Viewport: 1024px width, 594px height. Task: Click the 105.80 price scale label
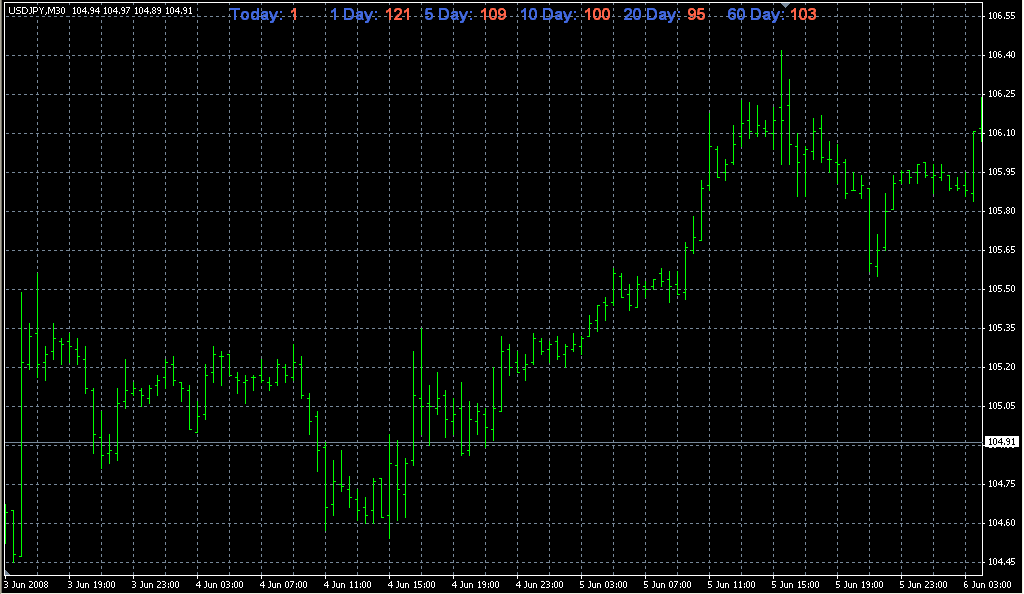click(x=1002, y=211)
